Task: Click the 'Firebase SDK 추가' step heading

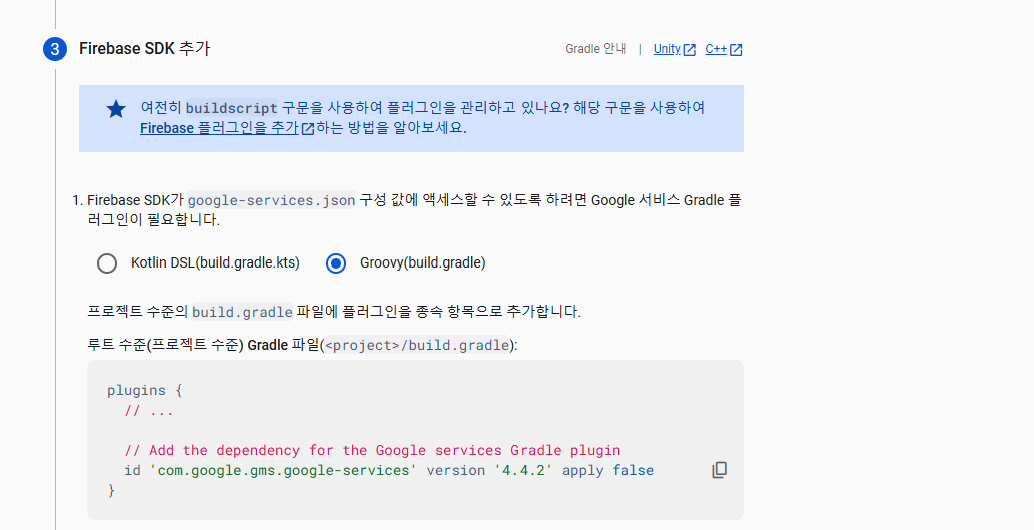Action: pyautogui.click(x=144, y=49)
